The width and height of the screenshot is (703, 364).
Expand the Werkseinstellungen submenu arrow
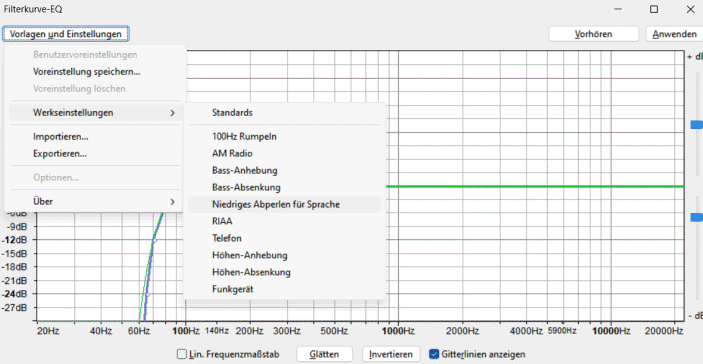tap(173, 113)
